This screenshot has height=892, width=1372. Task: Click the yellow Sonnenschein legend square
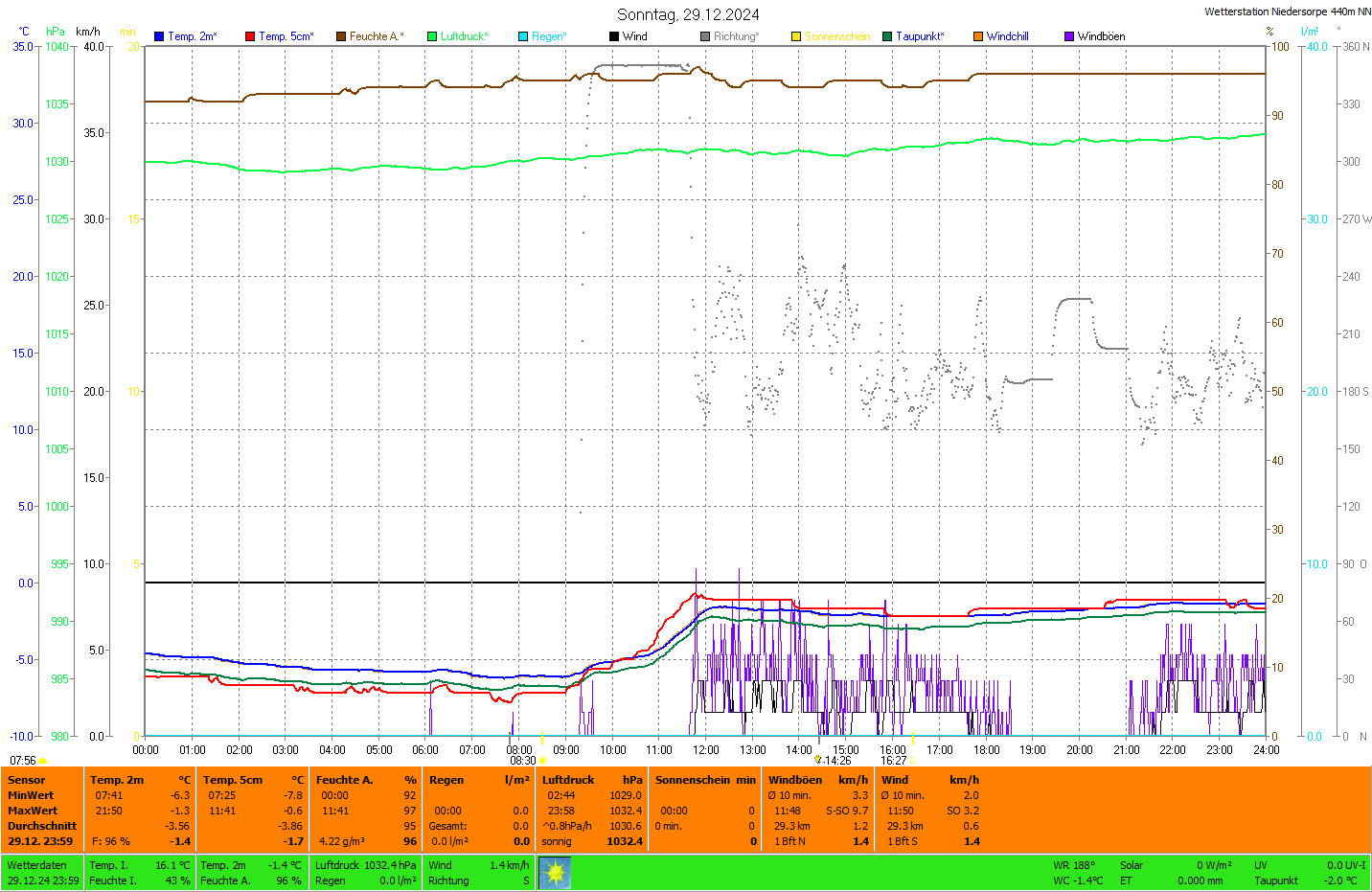coord(796,36)
